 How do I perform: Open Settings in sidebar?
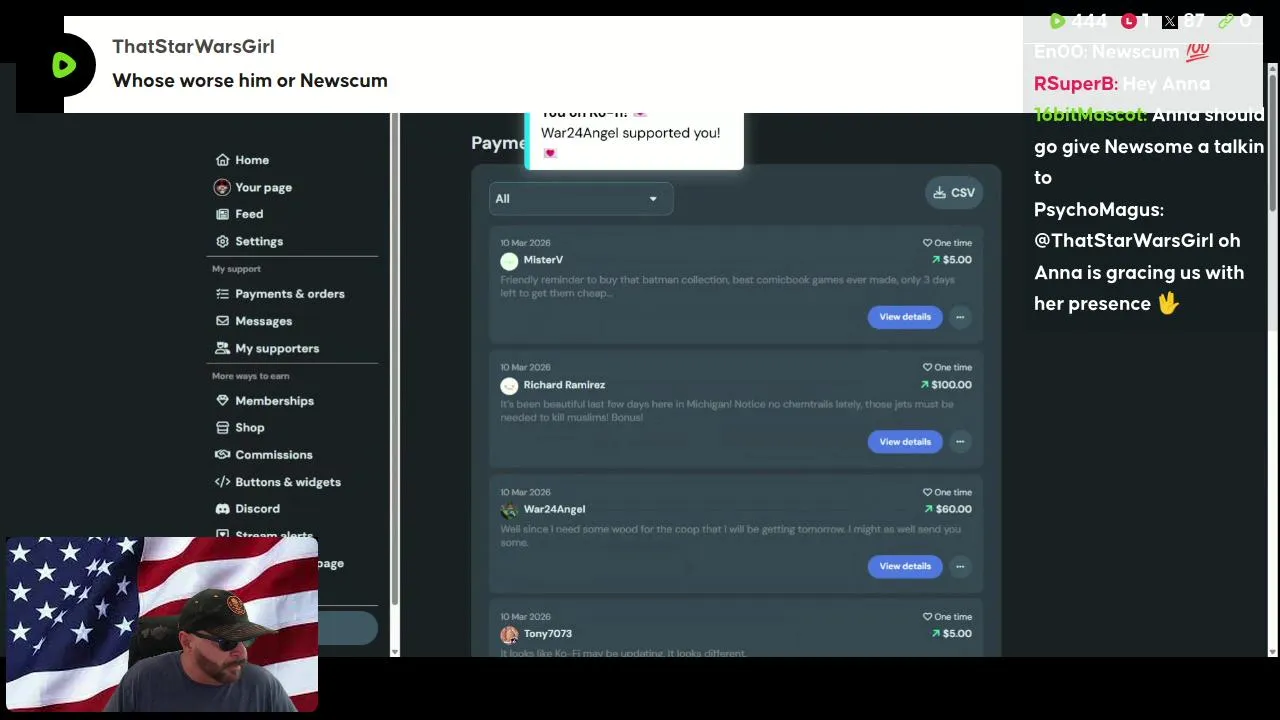[250, 241]
